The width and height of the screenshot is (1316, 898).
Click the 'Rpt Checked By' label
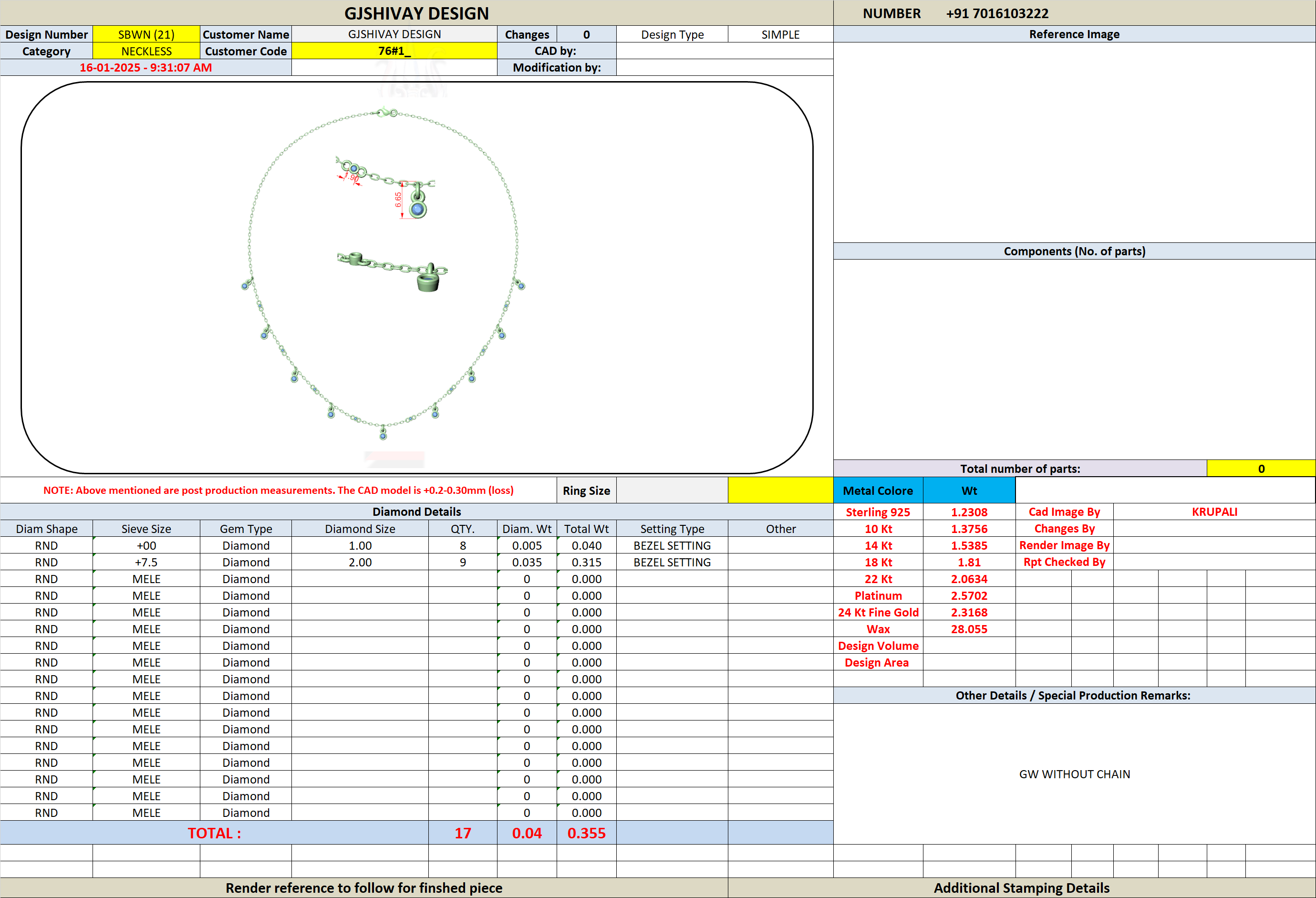(x=1064, y=563)
